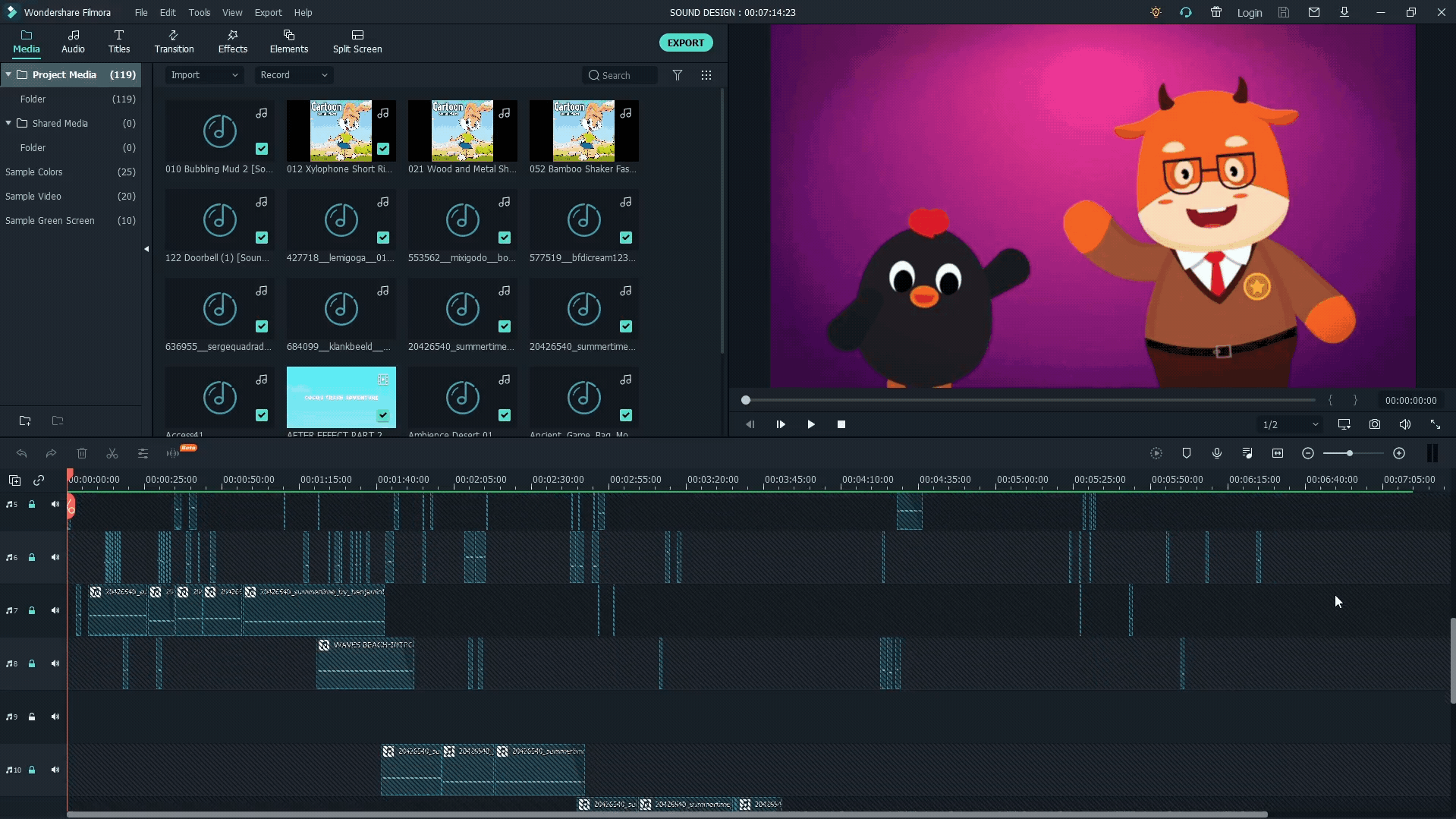Click the redo arrow in the timeline toolbar
1456x819 pixels.
pos(52,453)
